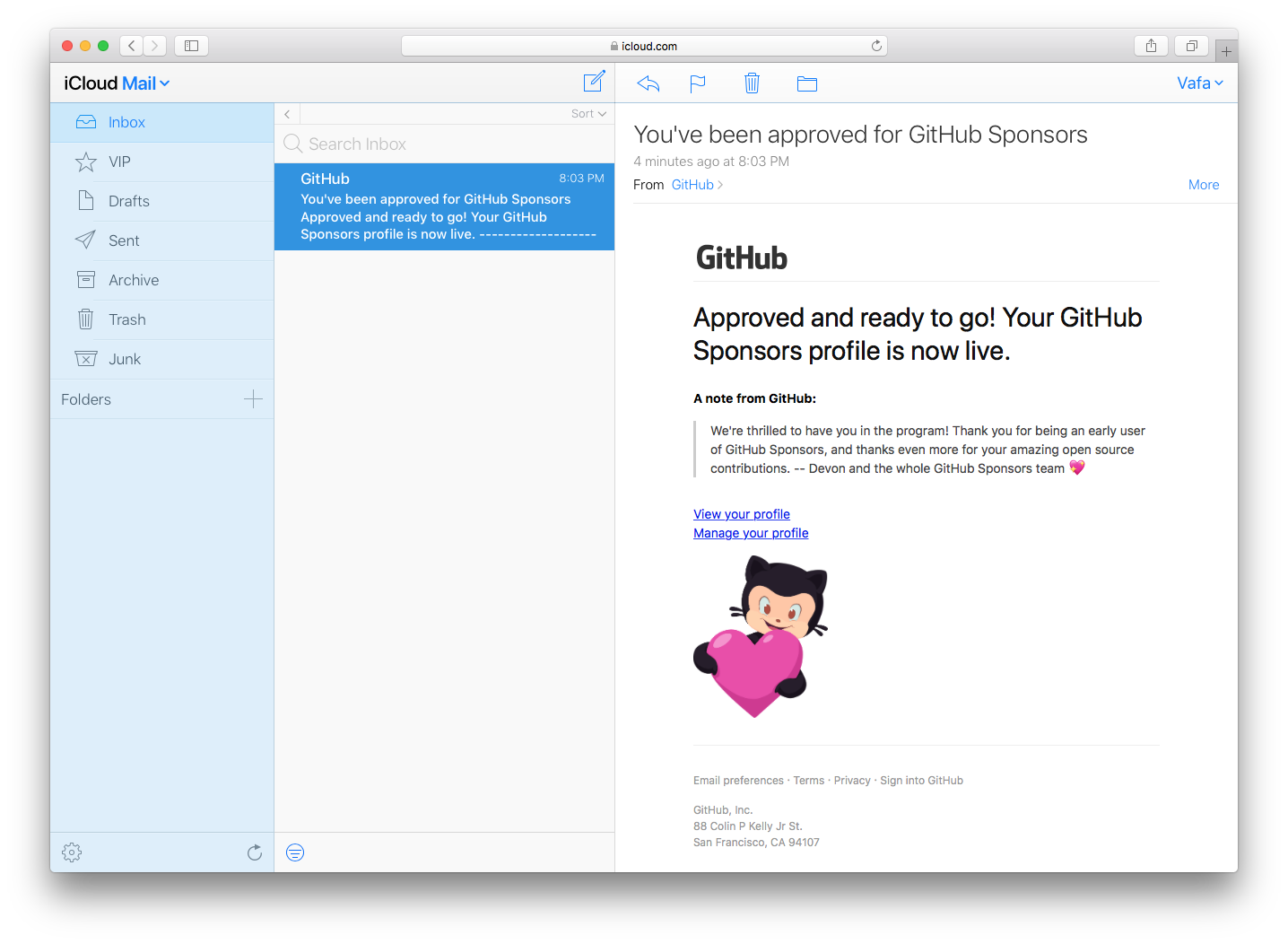This screenshot has width=1288, height=944.
Task: Open the VIP mailbox
Action: (x=161, y=162)
